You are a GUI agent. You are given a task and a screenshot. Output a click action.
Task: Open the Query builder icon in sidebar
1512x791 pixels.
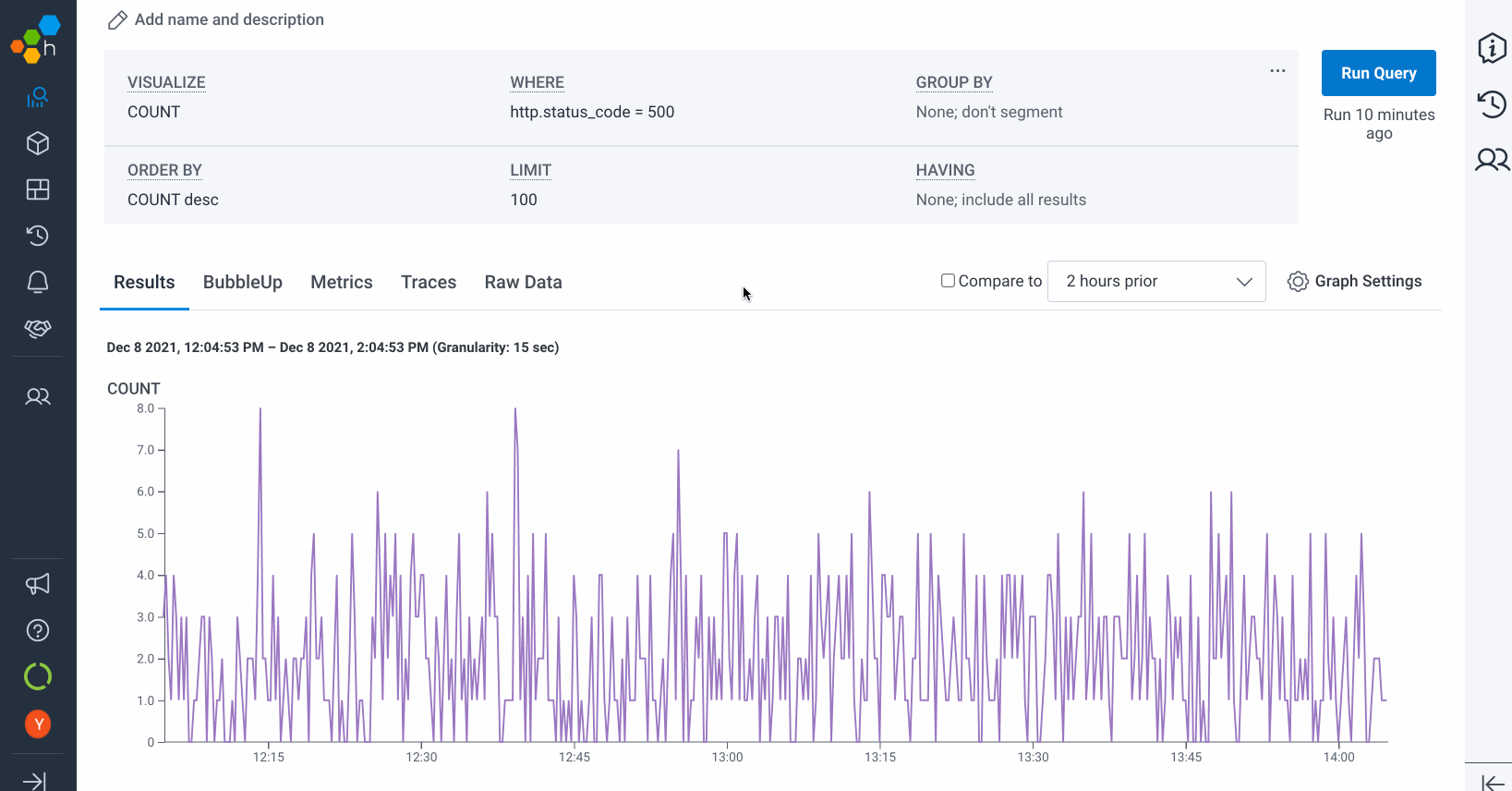click(38, 97)
